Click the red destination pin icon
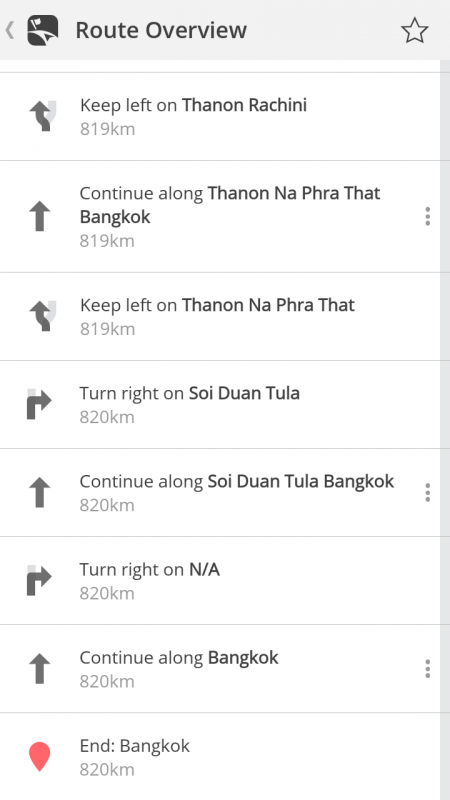 (40, 757)
